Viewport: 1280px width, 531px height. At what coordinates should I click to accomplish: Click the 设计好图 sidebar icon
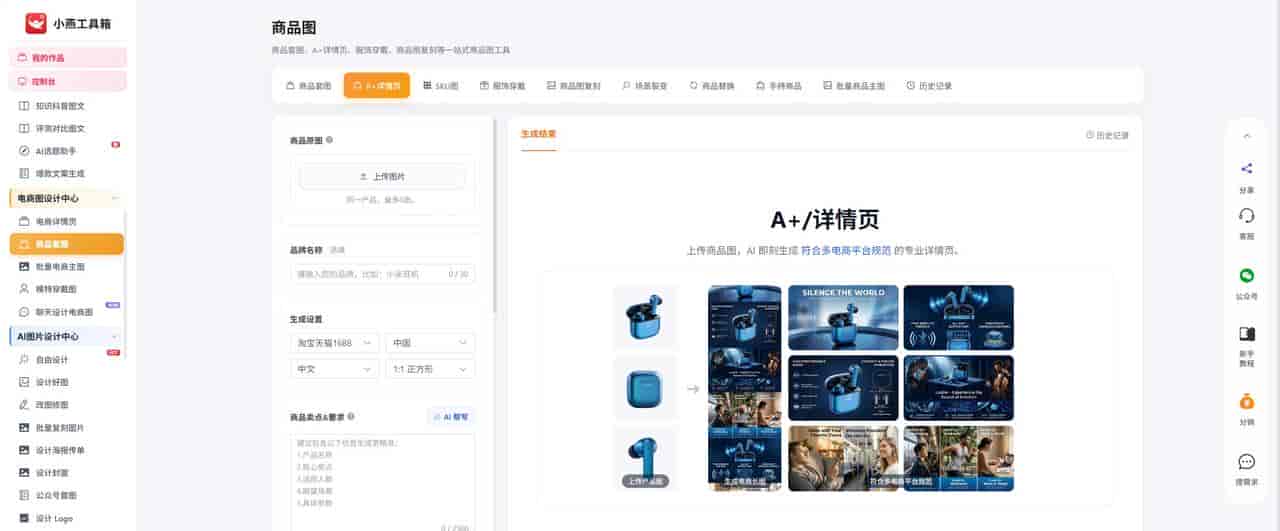(x=25, y=382)
